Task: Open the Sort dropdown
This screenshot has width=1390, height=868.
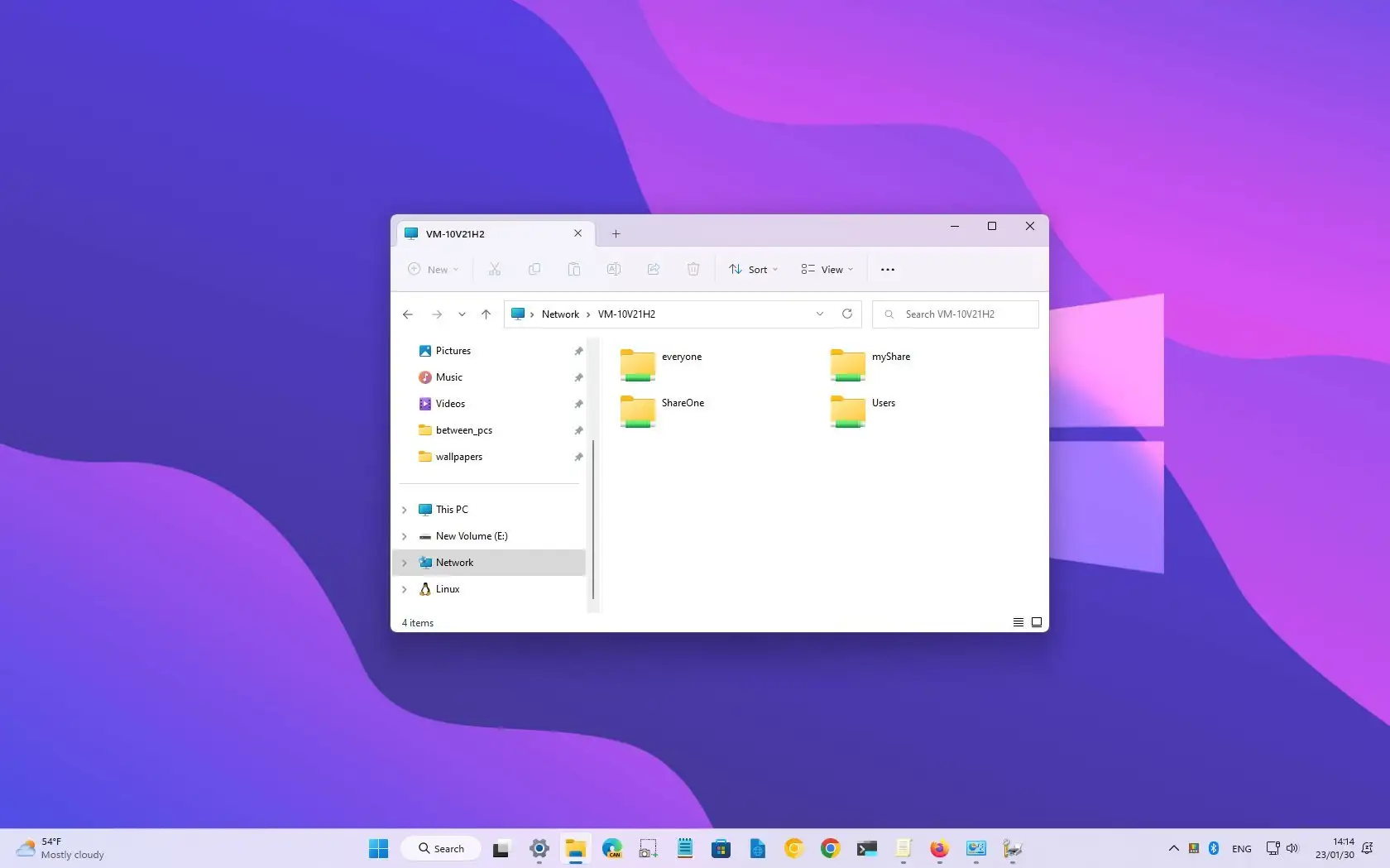Action: point(752,269)
